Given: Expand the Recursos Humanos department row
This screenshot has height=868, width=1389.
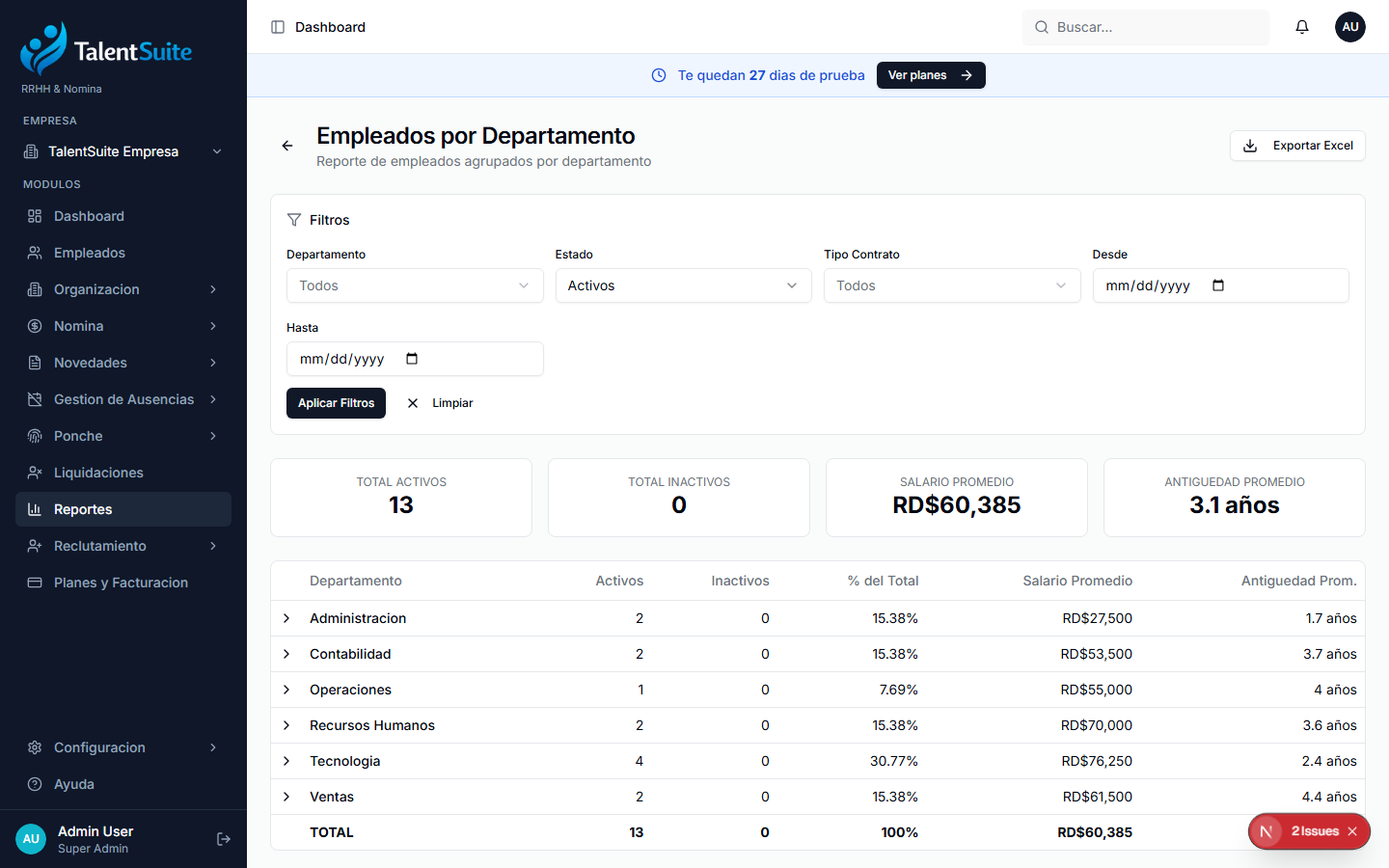Looking at the screenshot, I should (x=286, y=725).
